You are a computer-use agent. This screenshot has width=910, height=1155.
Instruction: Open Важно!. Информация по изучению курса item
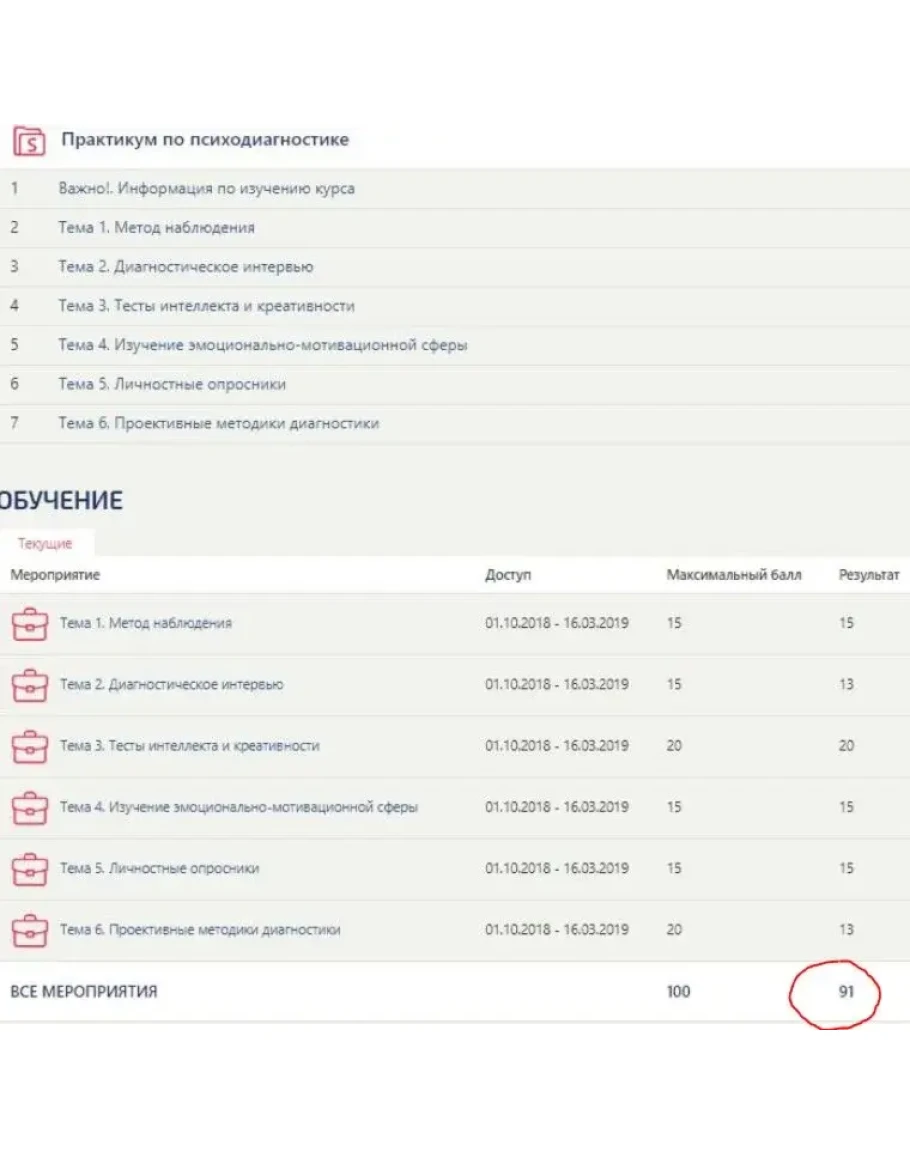point(206,188)
